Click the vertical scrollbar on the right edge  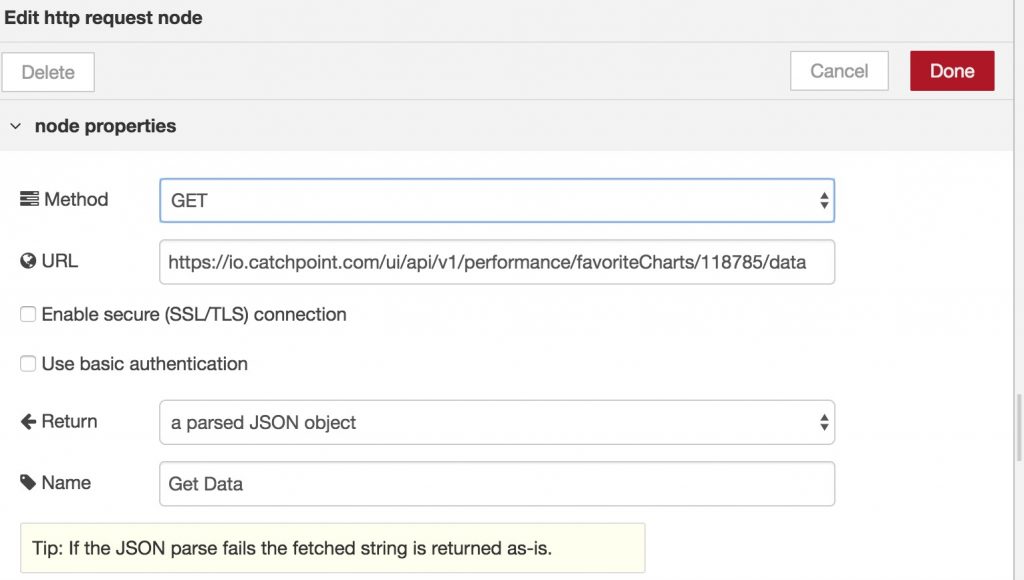pos(1019,427)
